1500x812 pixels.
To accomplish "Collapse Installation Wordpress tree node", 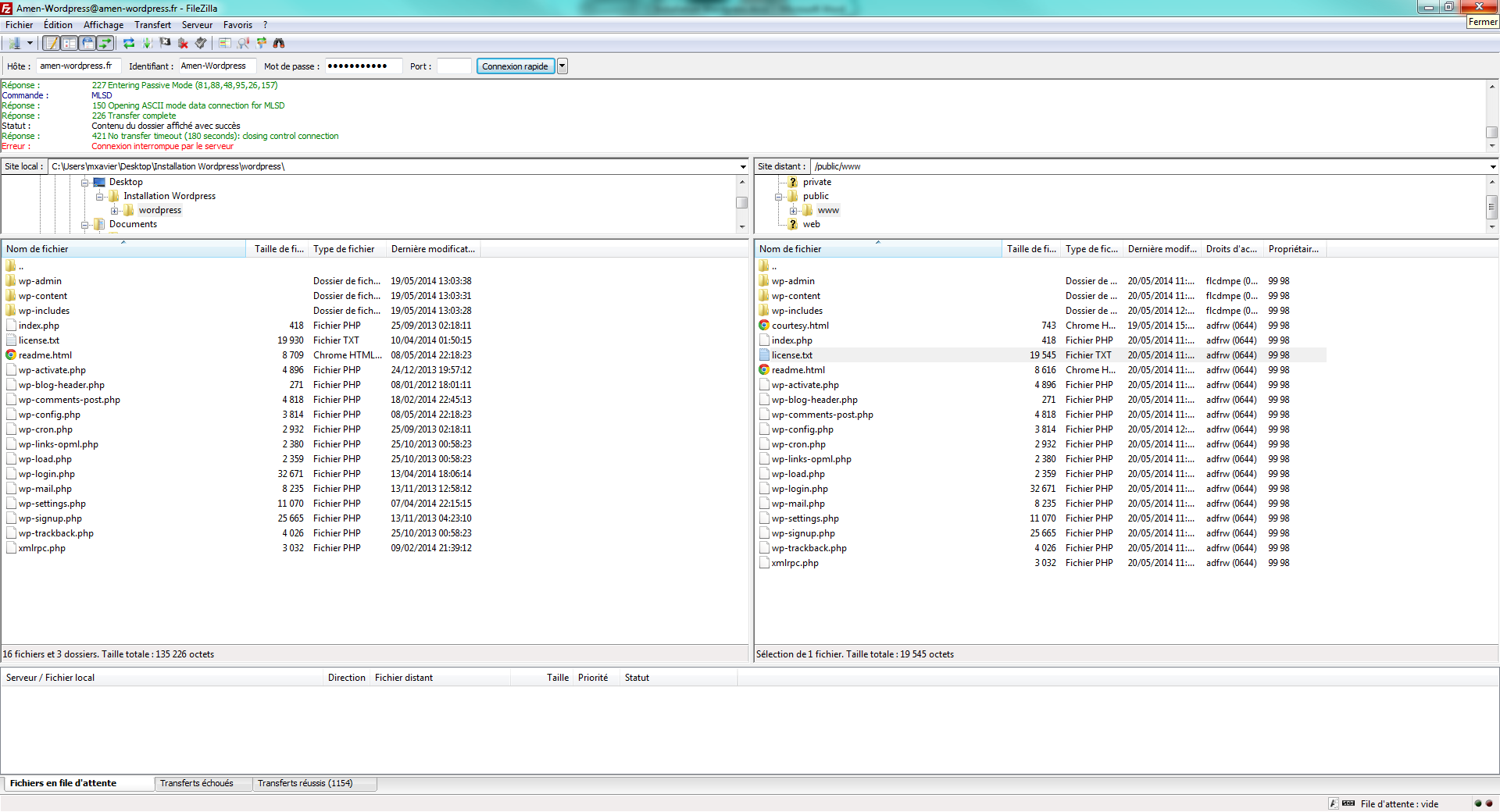I will pyautogui.click(x=100, y=196).
